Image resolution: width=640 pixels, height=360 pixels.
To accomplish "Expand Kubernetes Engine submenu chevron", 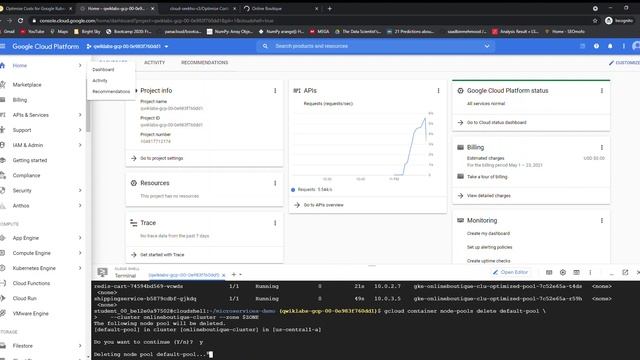I will [x=80, y=268].
